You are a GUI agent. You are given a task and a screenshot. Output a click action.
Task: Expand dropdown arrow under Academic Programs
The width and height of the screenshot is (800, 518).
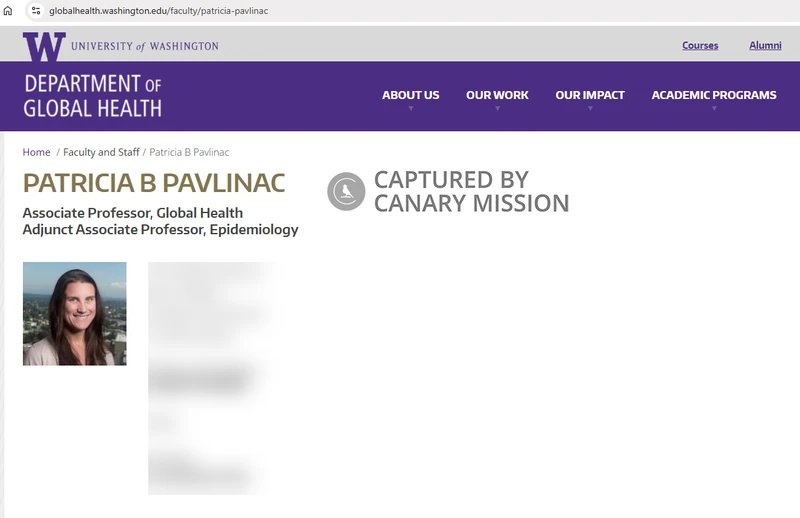[714, 108]
